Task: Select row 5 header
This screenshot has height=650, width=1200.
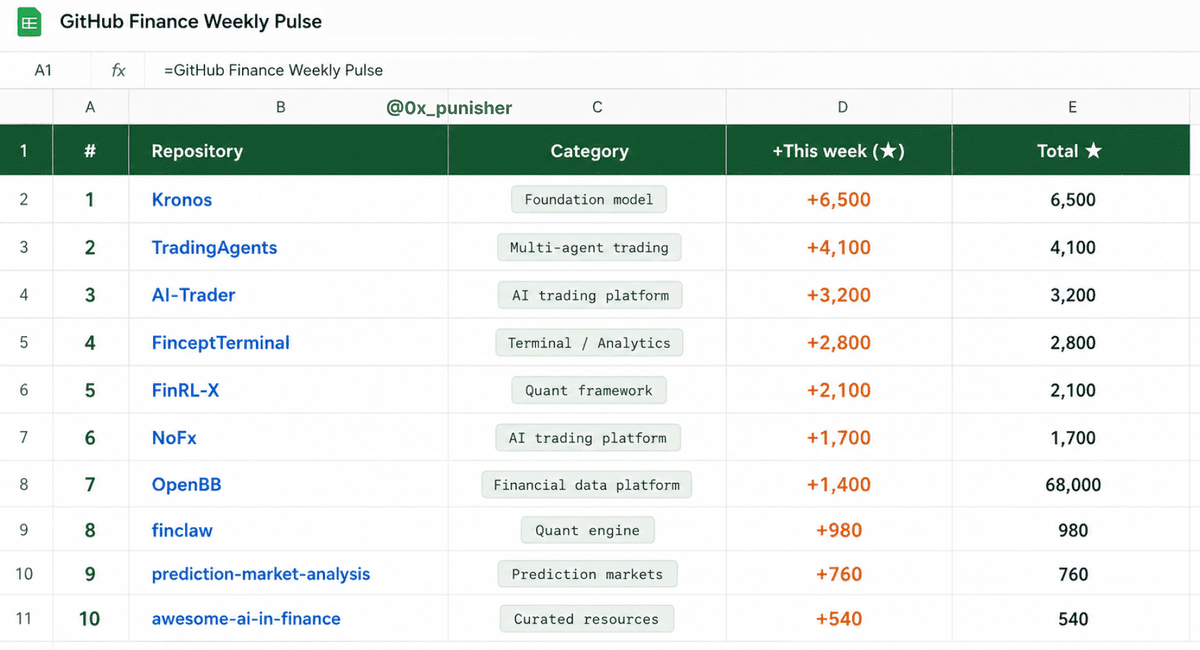Action: 24,343
